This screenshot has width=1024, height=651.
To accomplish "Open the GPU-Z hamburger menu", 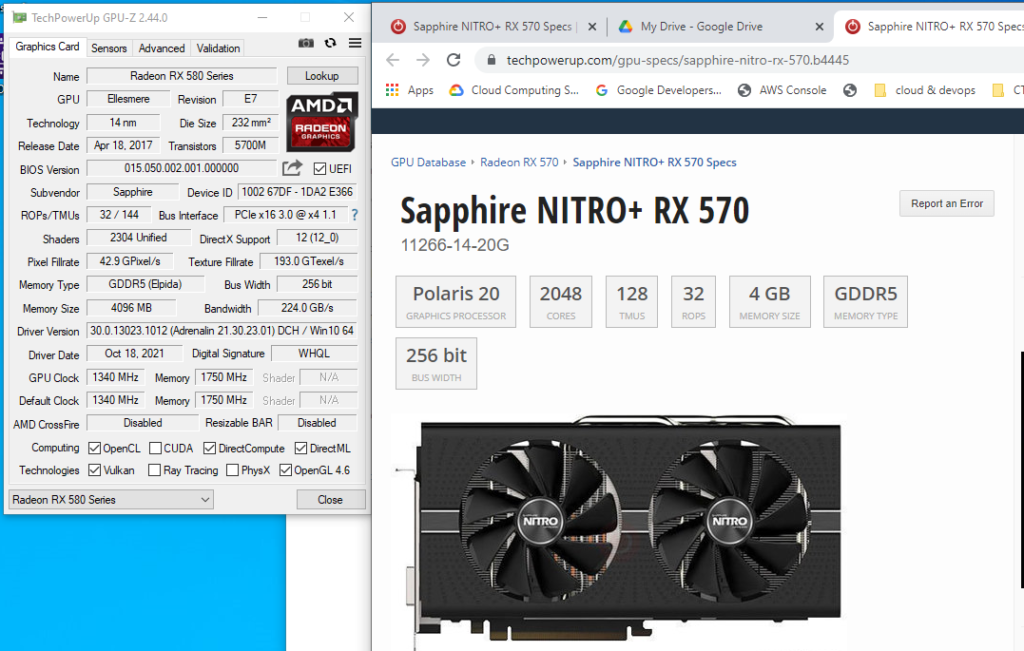I will click(x=355, y=43).
